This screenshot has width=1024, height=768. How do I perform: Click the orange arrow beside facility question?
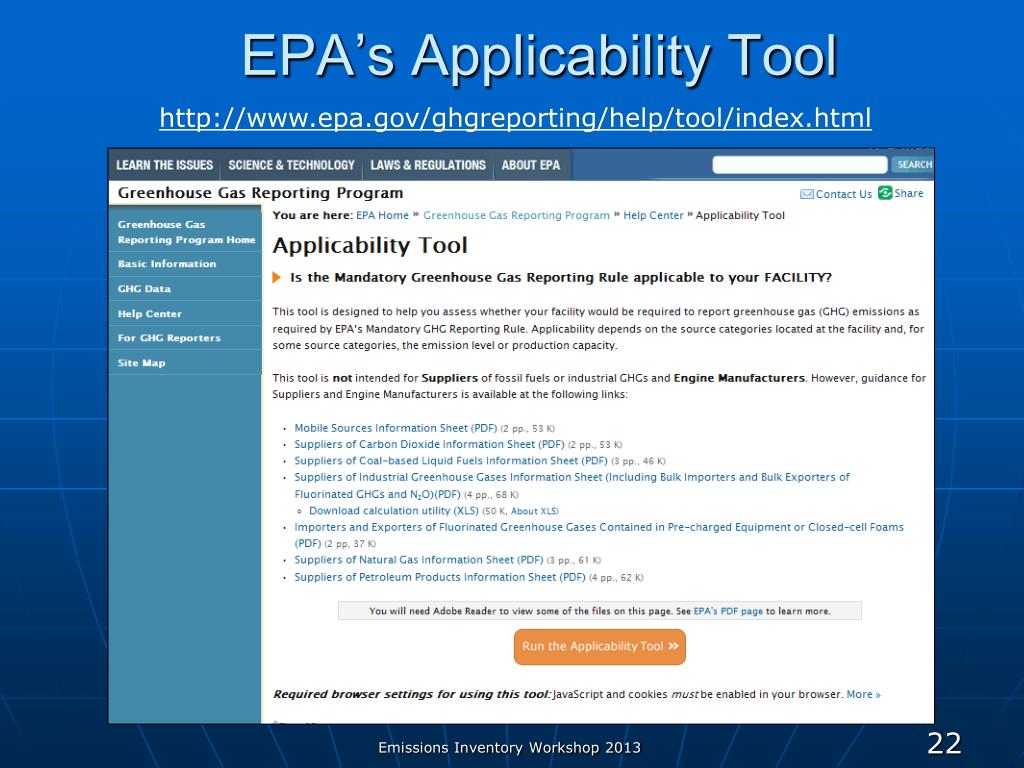point(276,278)
